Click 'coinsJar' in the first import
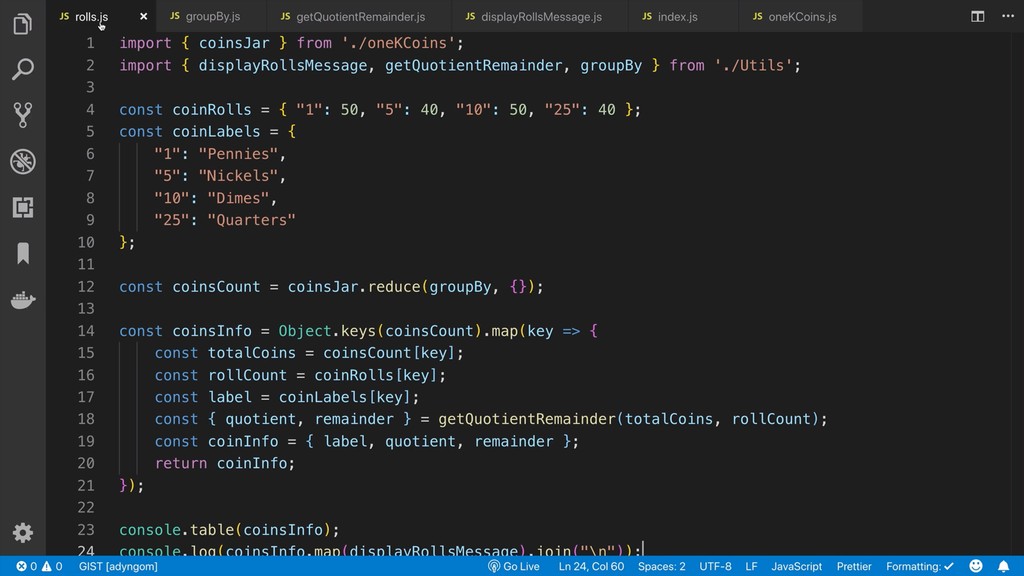Screen dimensions: 1024x576 (x=234, y=43)
